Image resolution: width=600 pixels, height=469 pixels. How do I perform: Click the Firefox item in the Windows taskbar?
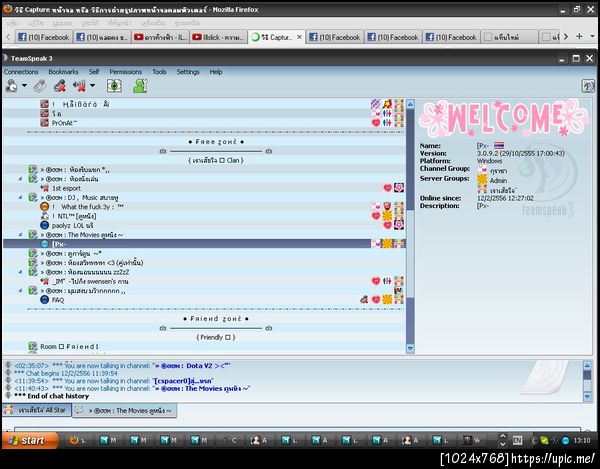click(x=78, y=440)
